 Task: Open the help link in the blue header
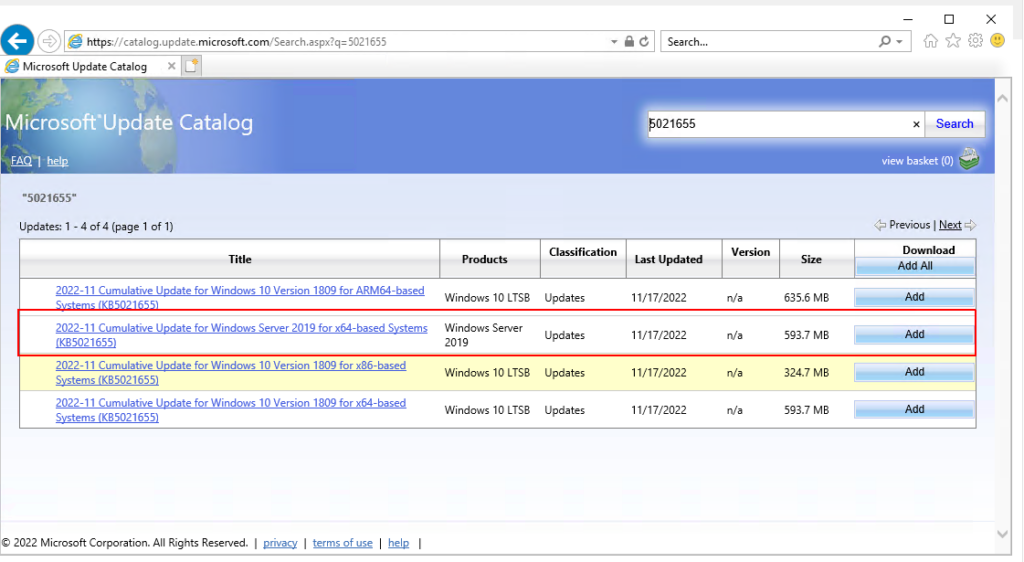pos(57,161)
